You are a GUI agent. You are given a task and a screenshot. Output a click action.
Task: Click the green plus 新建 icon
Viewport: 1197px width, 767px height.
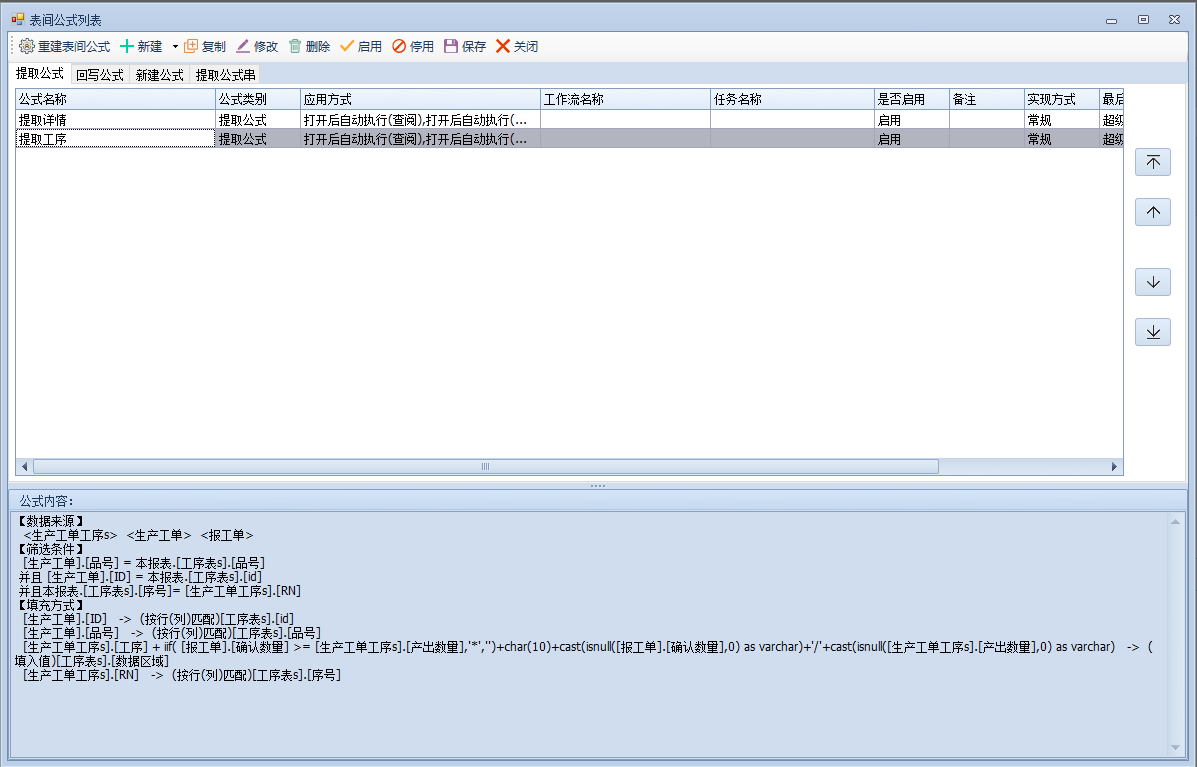point(127,46)
